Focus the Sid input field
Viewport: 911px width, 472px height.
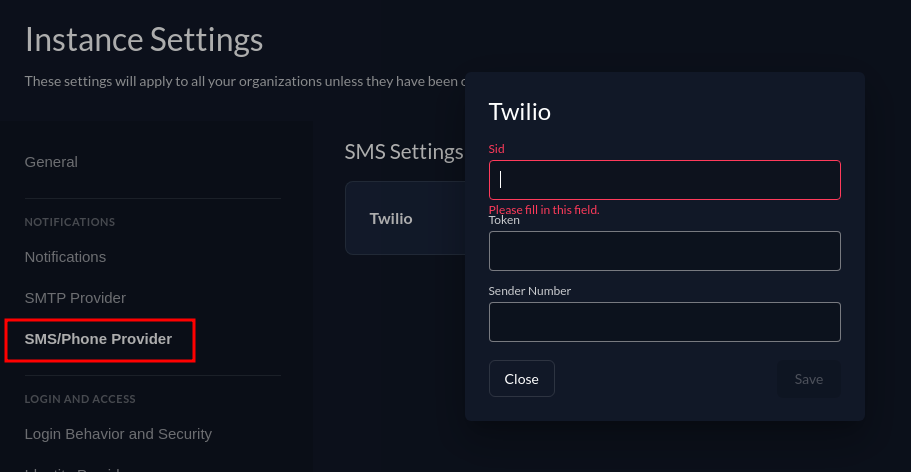pos(664,180)
